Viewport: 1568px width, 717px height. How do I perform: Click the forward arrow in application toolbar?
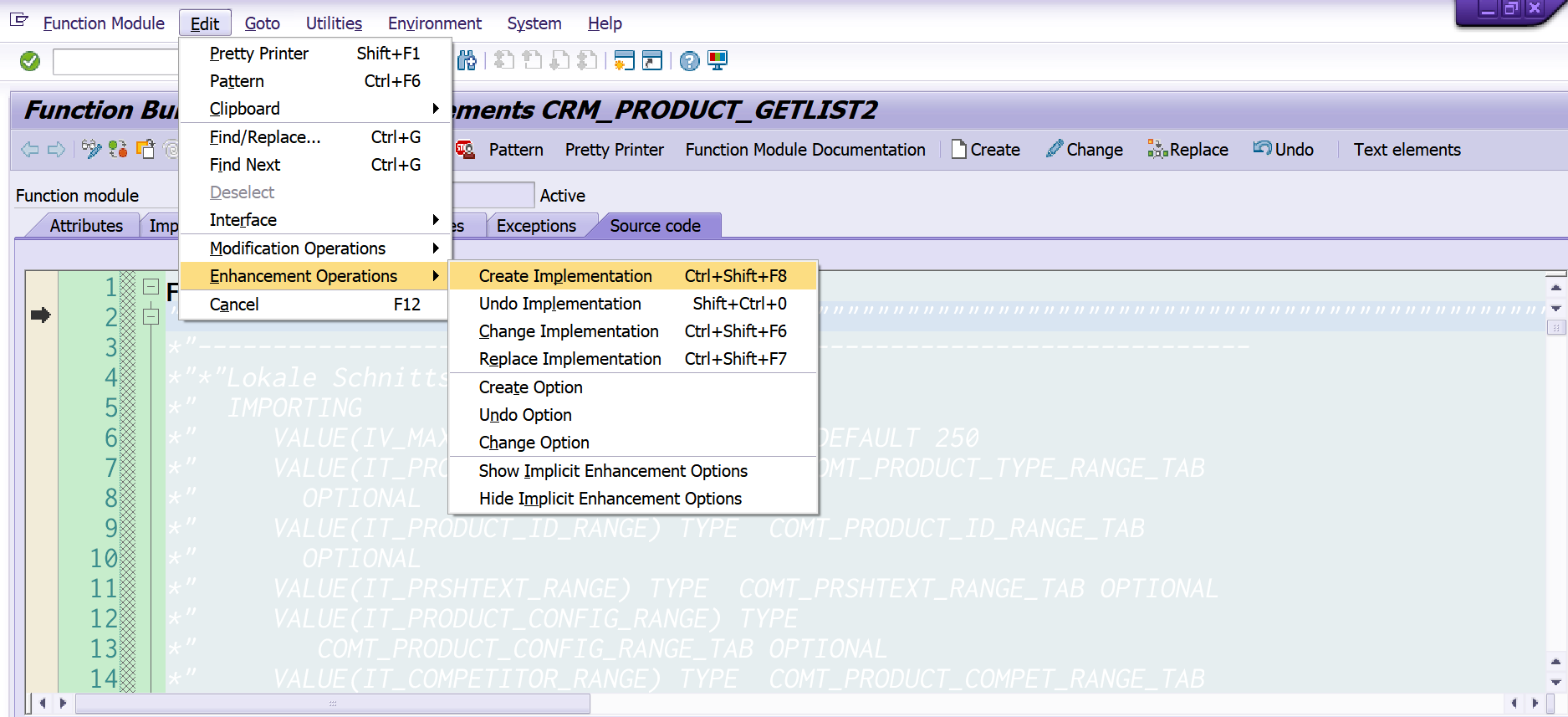point(56,150)
